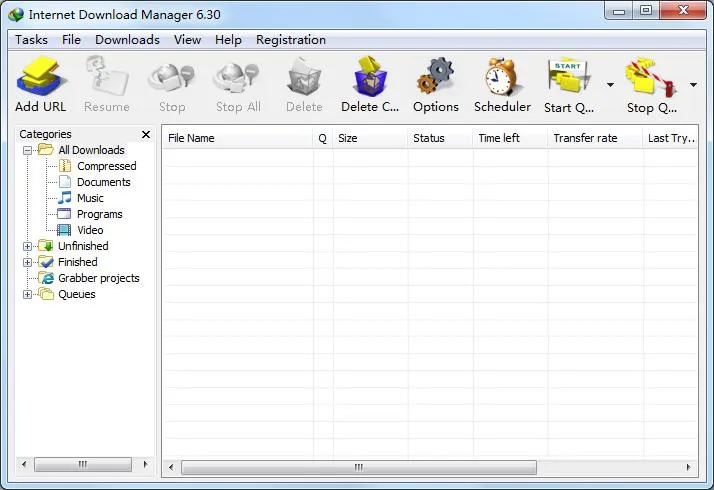Click the Finished folder checkmark icon
This screenshot has width=714, height=490.
(x=46, y=261)
